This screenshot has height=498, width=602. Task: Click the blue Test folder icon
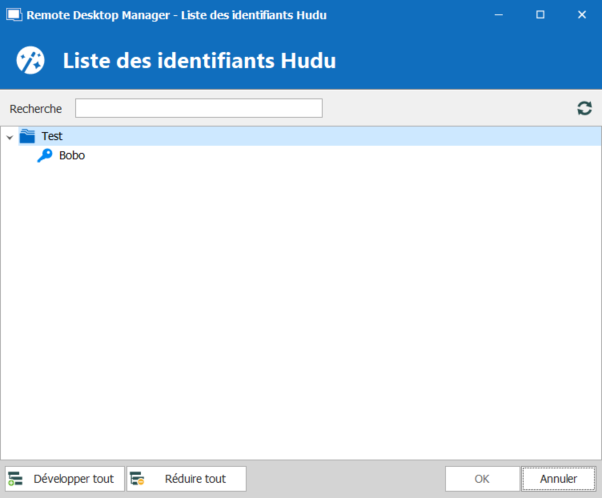(27, 136)
